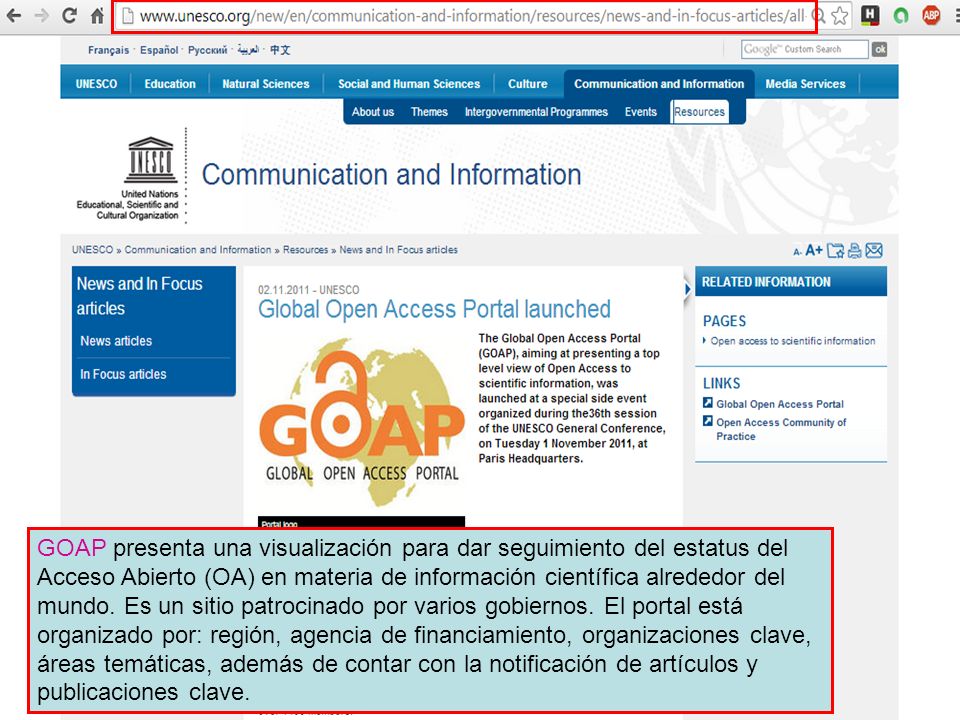This screenshot has width=960, height=720.
Task: Open the Education nav tab
Action: pyautogui.click(x=170, y=84)
